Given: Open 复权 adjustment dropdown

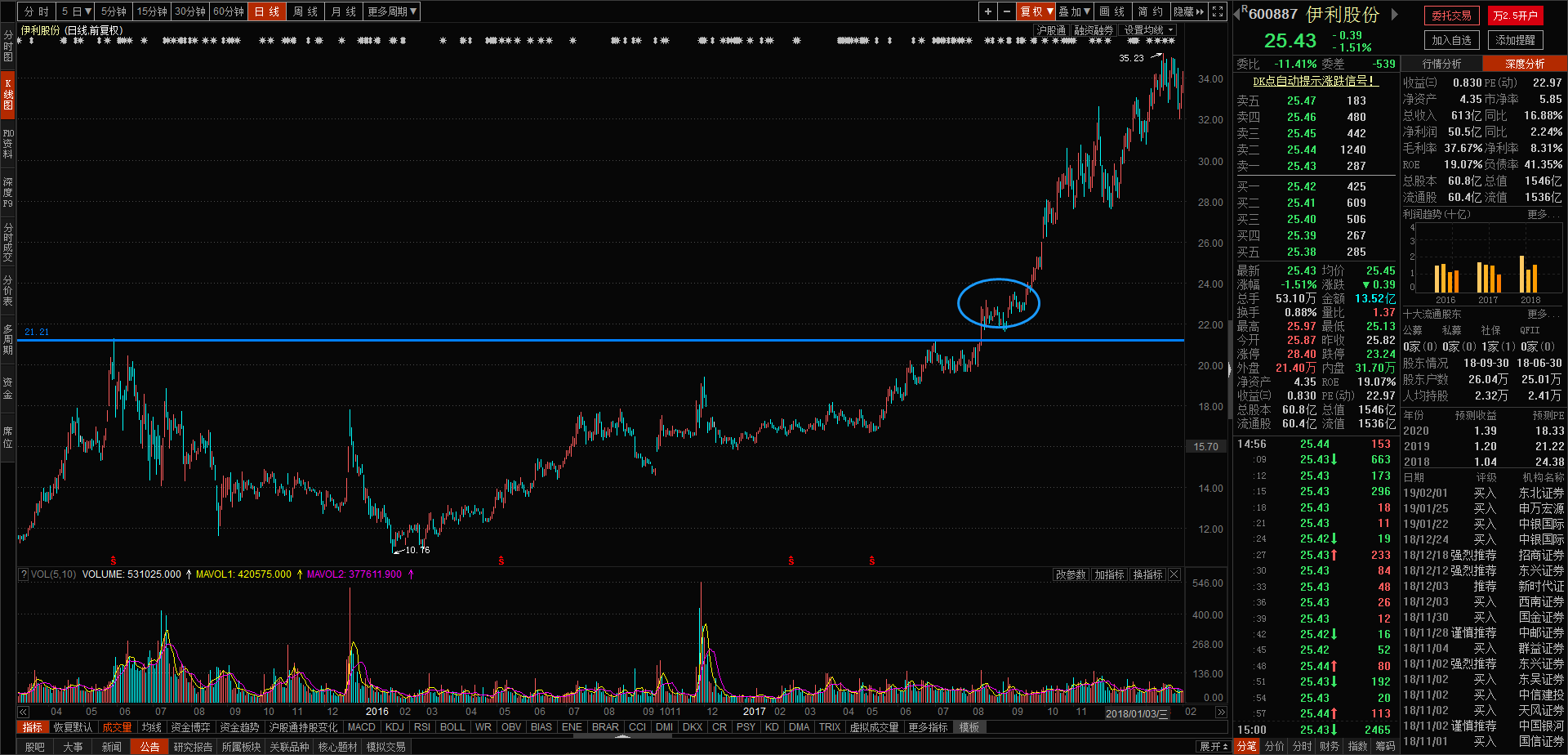Looking at the screenshot, I should (x=1036, y=11).
